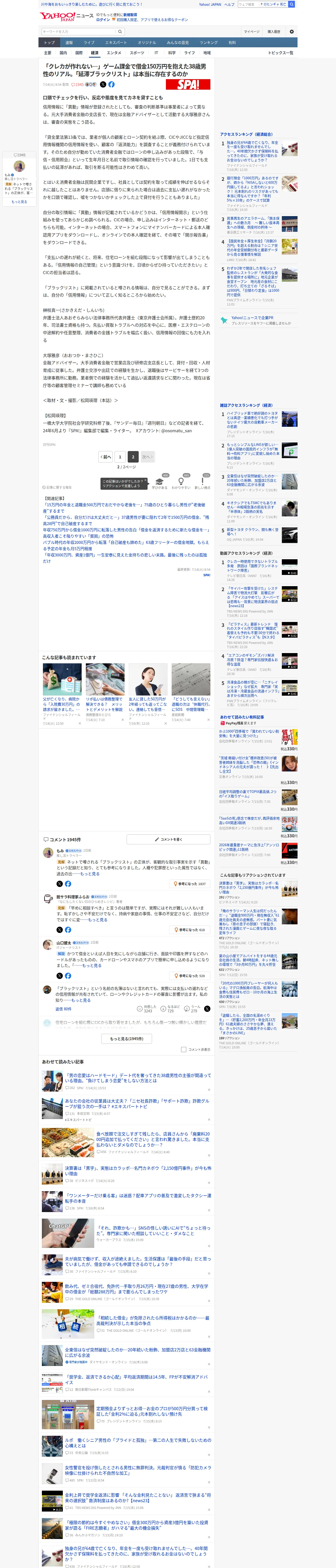Image resolution: width=336 pixels, height=1568 pixels.
Task: Go to page 1 of the article
Action: point(120,457)
